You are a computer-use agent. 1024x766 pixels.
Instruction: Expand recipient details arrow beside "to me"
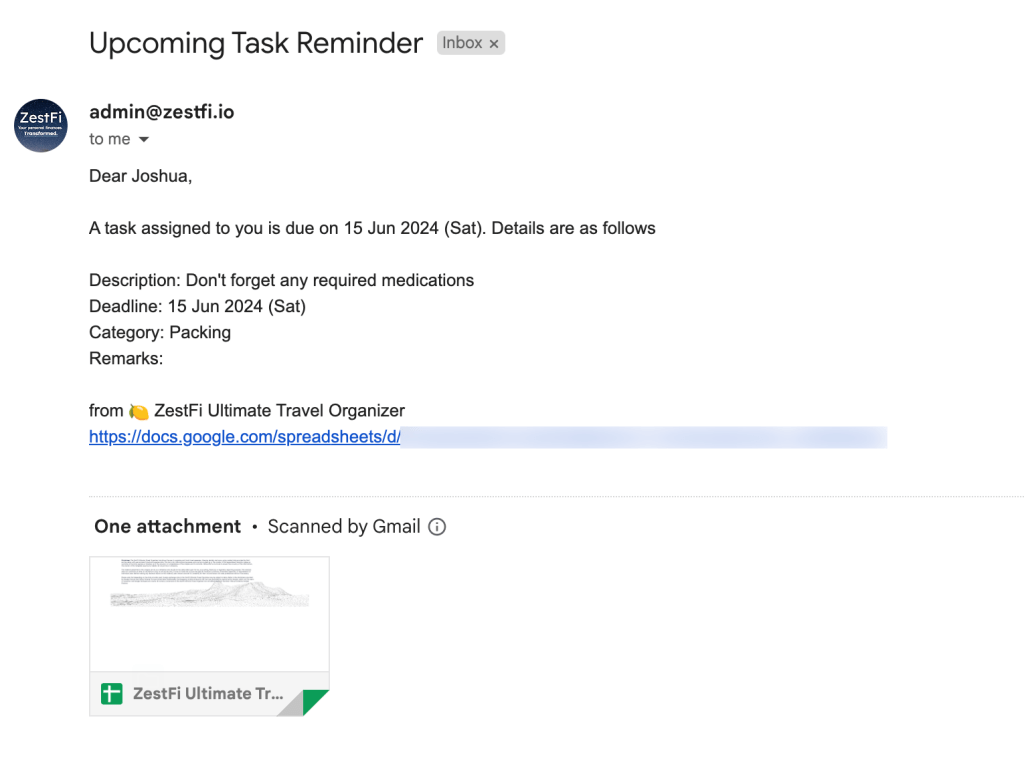pyautogui.click(x=144, y=140)
